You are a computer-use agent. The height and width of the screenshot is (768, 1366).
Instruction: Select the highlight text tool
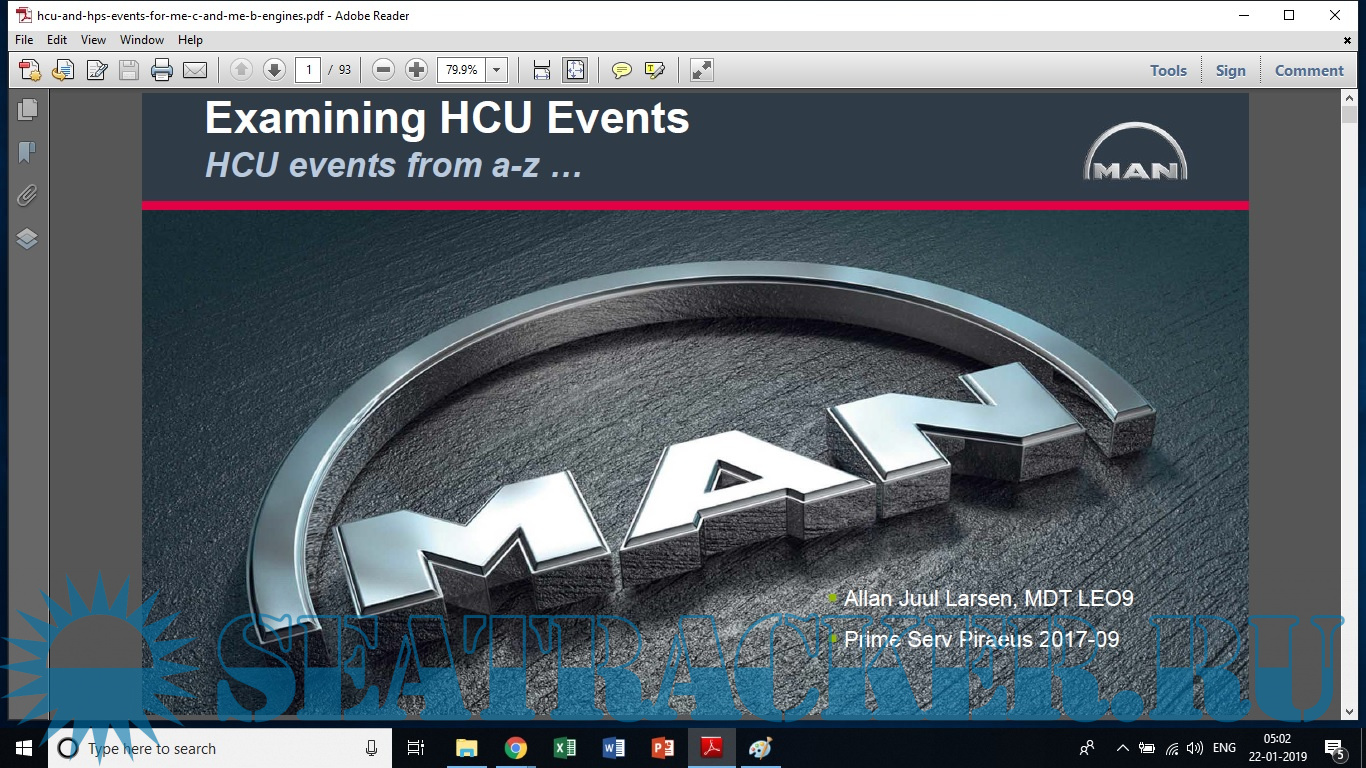pos(655,70)
